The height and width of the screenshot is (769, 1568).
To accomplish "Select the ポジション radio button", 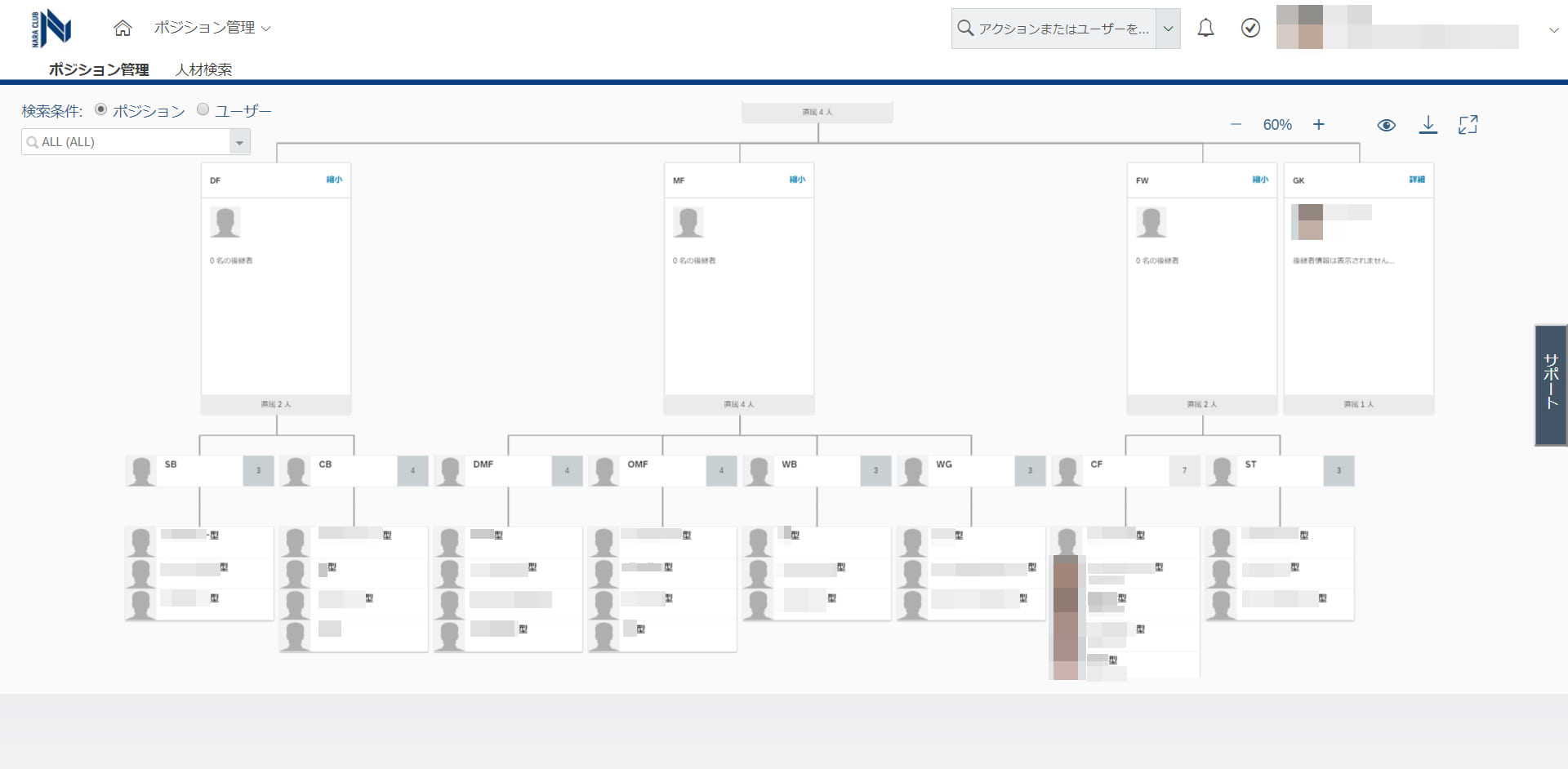I will click(x=101, y=109).
